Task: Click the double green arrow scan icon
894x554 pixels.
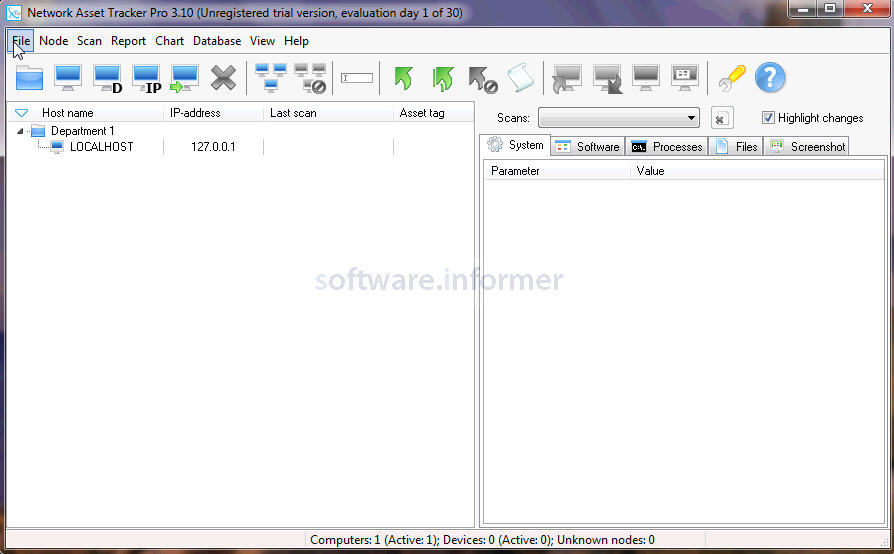Action: pos(443,79)
